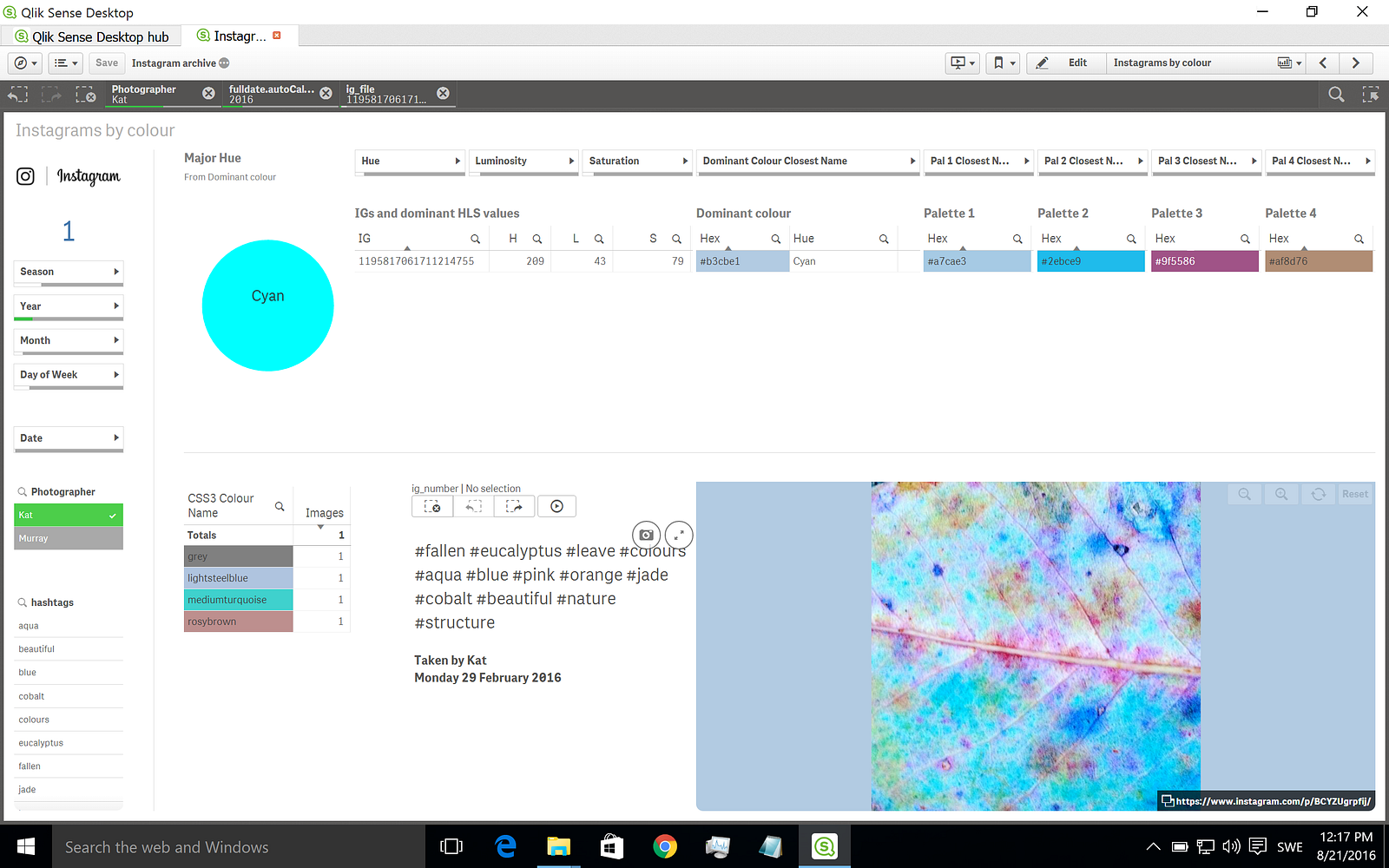Search the Dominant colour Hex column
This screenshot has height=868, width=1389.
(x=776, y=239)
